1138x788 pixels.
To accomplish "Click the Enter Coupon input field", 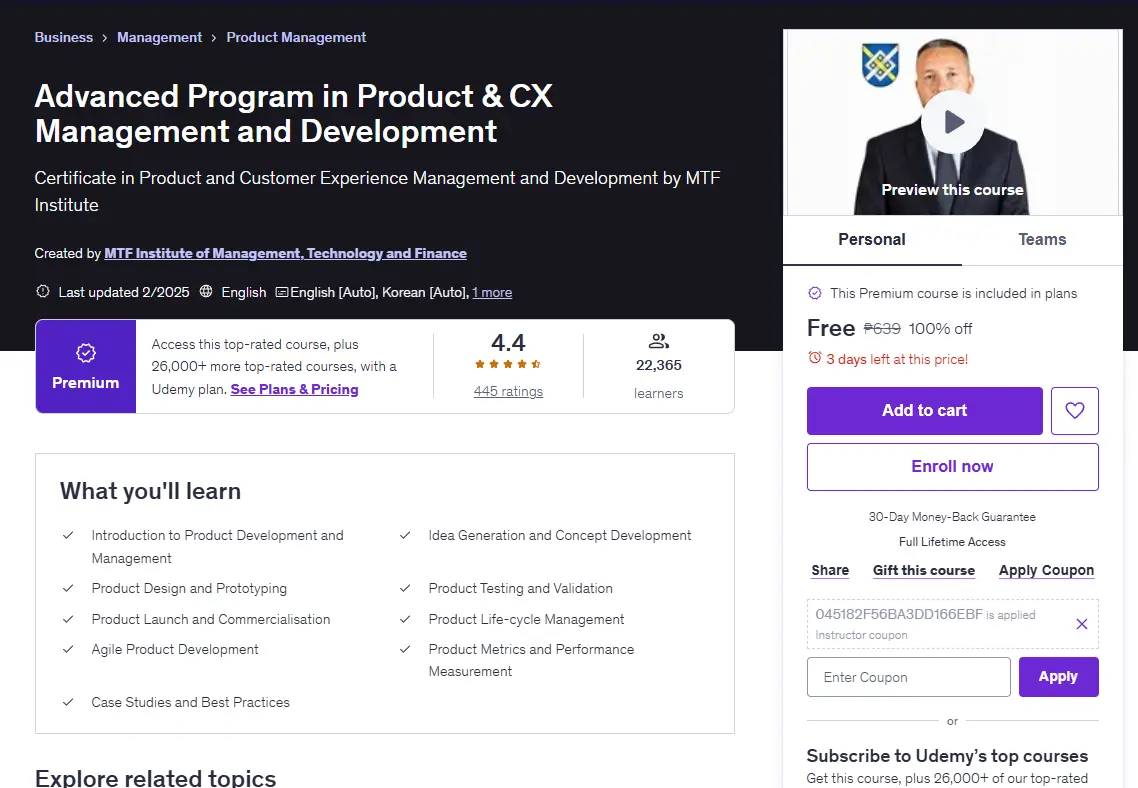I will [909, 677].
